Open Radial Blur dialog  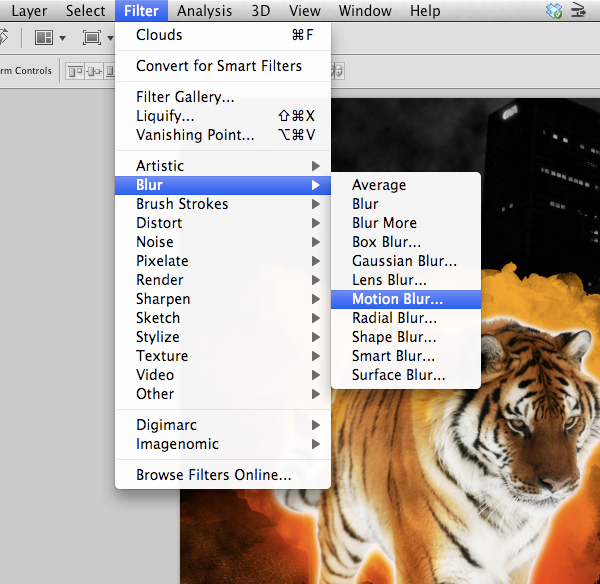coord(406,318)
